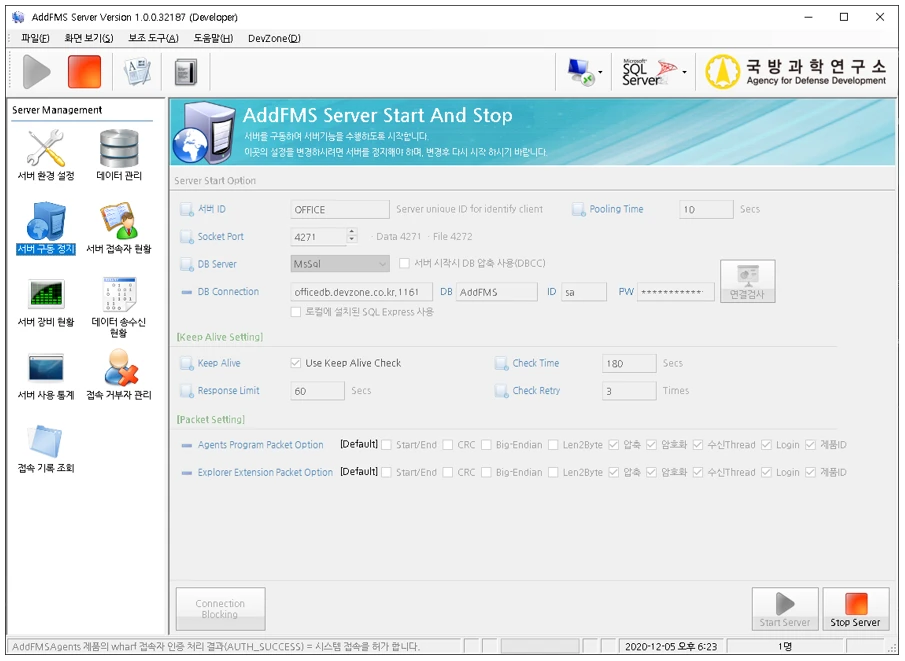This screenshot has width=905, height=661.
Task: Open the DevZone(D) menu
Action: pos(274,38)
